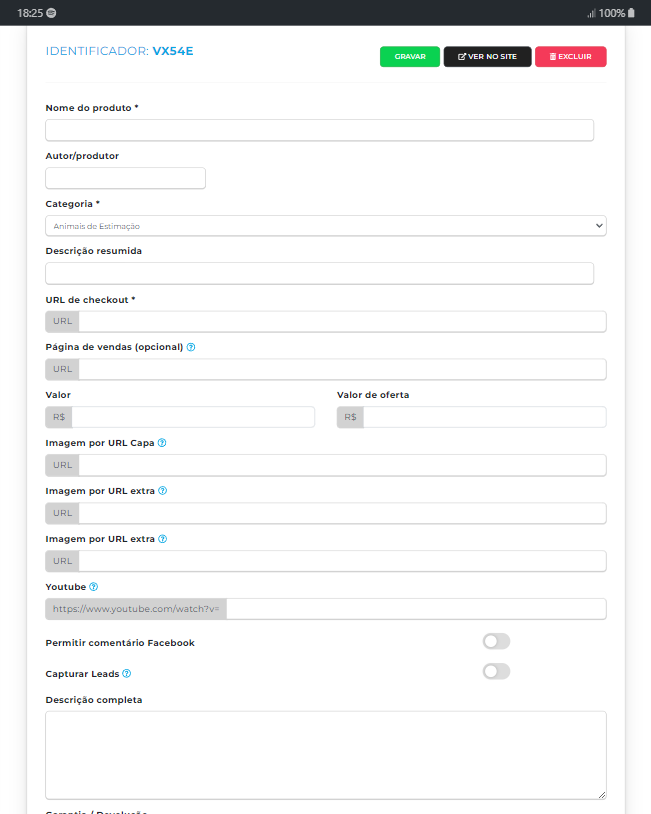Screen dimensions: 651x814
Task: Click the Valor de oferta field
Action: (x=484, y=417)
